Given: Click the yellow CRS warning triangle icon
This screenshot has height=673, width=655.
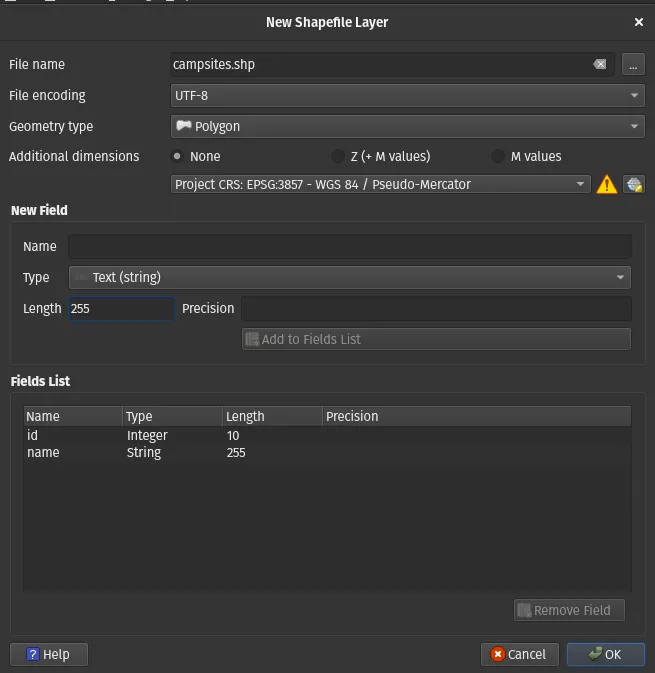Looking at the screenshot, I should coord(606,185).
